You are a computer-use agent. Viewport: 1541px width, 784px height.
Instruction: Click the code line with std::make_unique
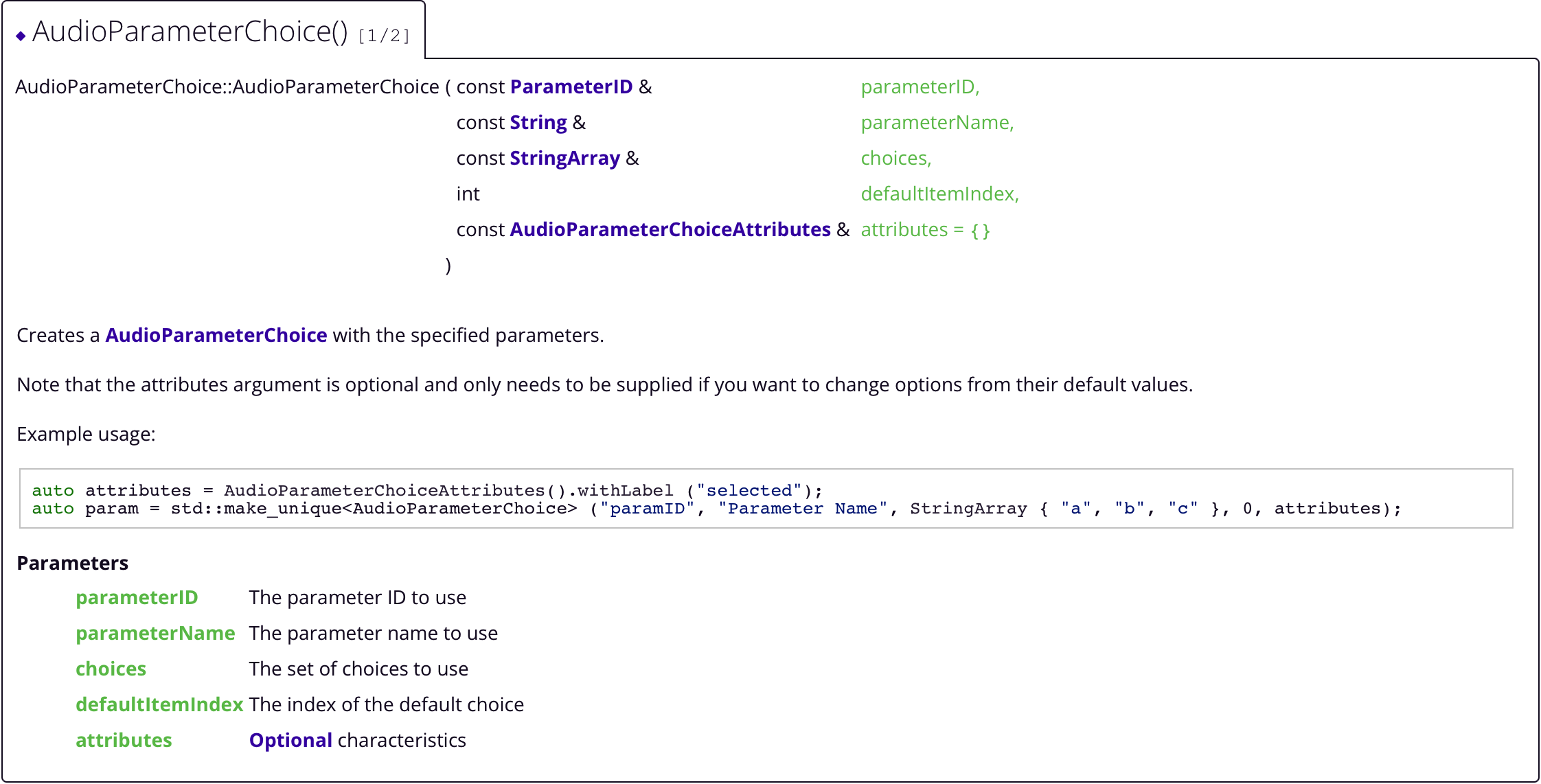(x=716, y=508)
